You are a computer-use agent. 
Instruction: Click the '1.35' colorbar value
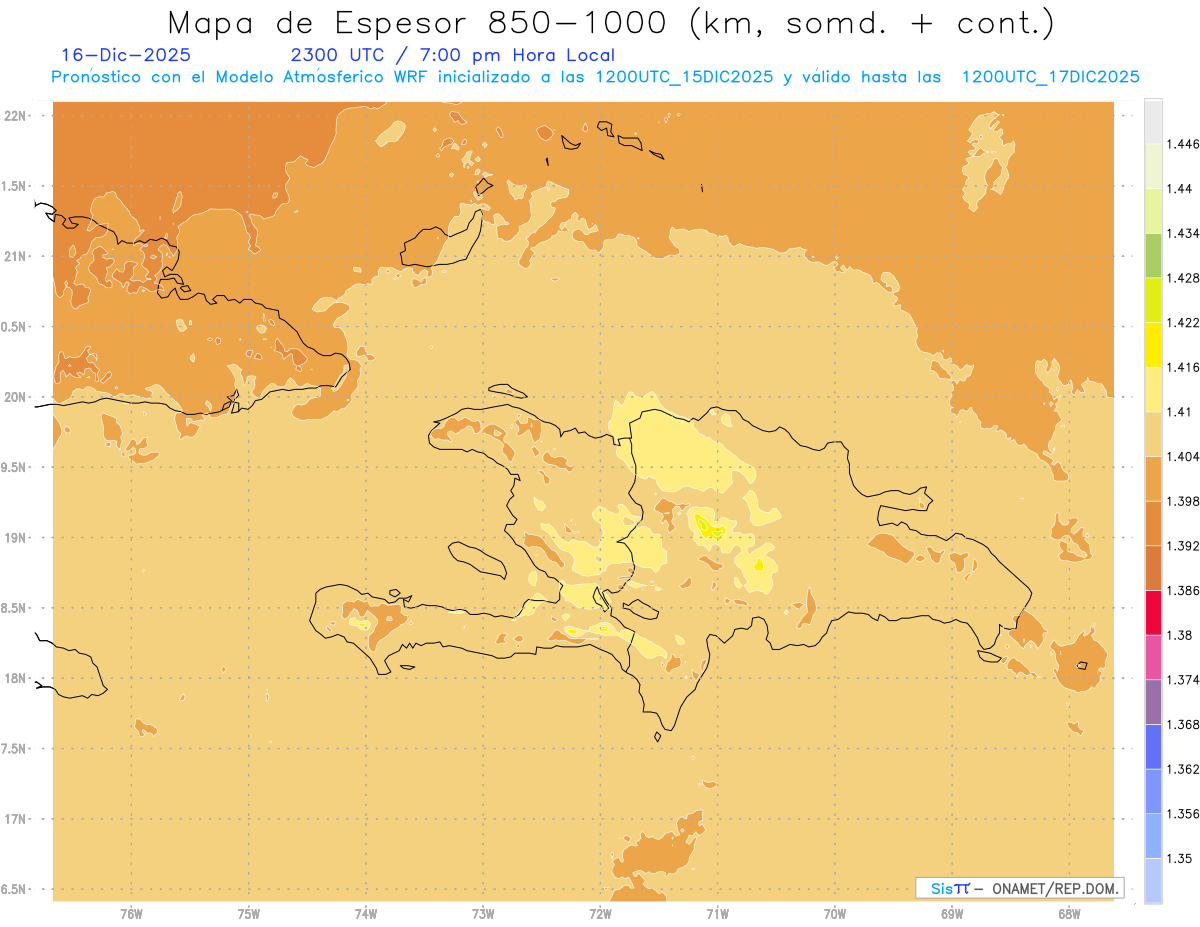(1180, 858)
